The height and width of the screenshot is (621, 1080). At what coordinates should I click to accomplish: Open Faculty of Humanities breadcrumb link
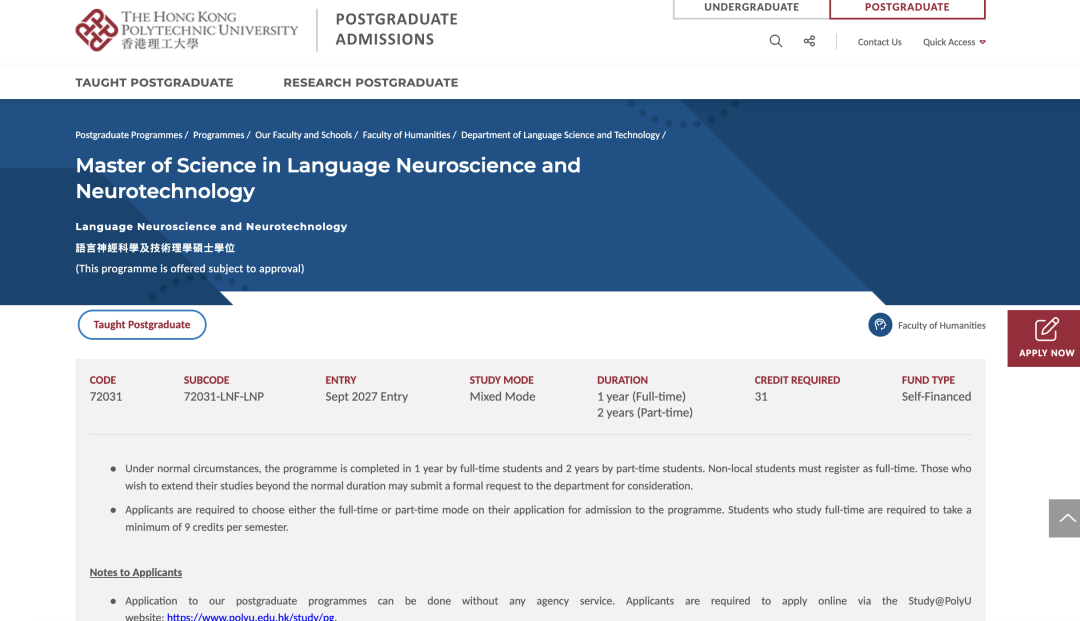(x=406, y=135)
